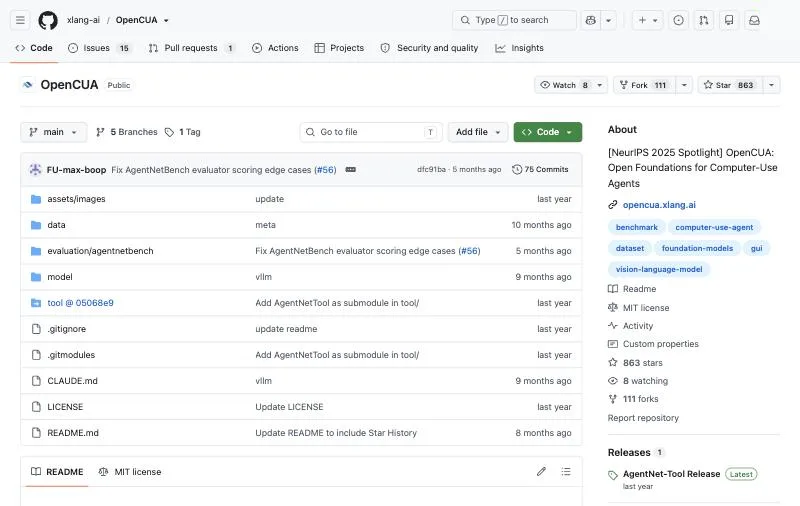Expand the Fork options dropdown arrow
This screenshot has height=506, width=800.
[684, 85]
